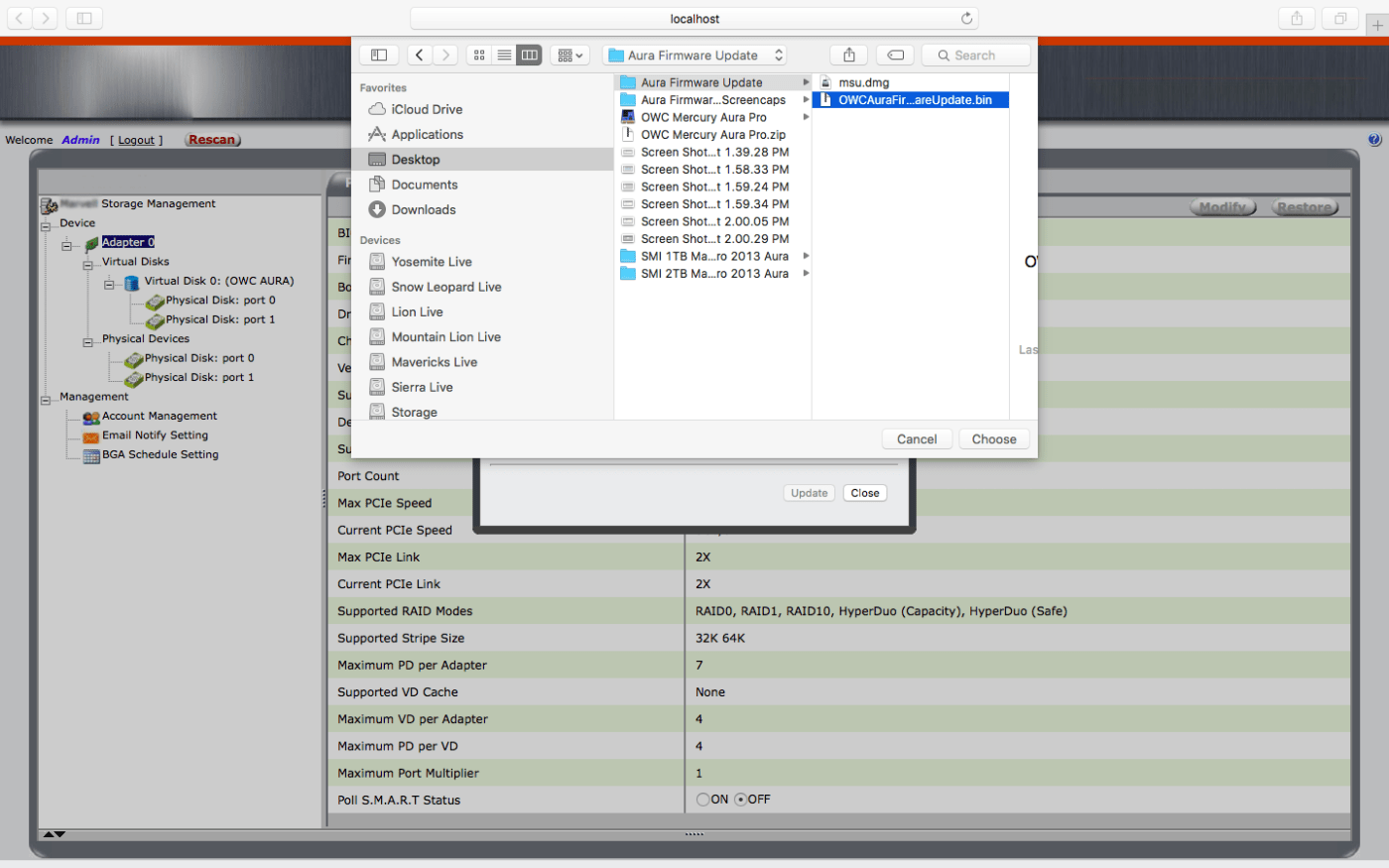Open Email Notify Setting
1389x868 pixels.
pos(155,434)
